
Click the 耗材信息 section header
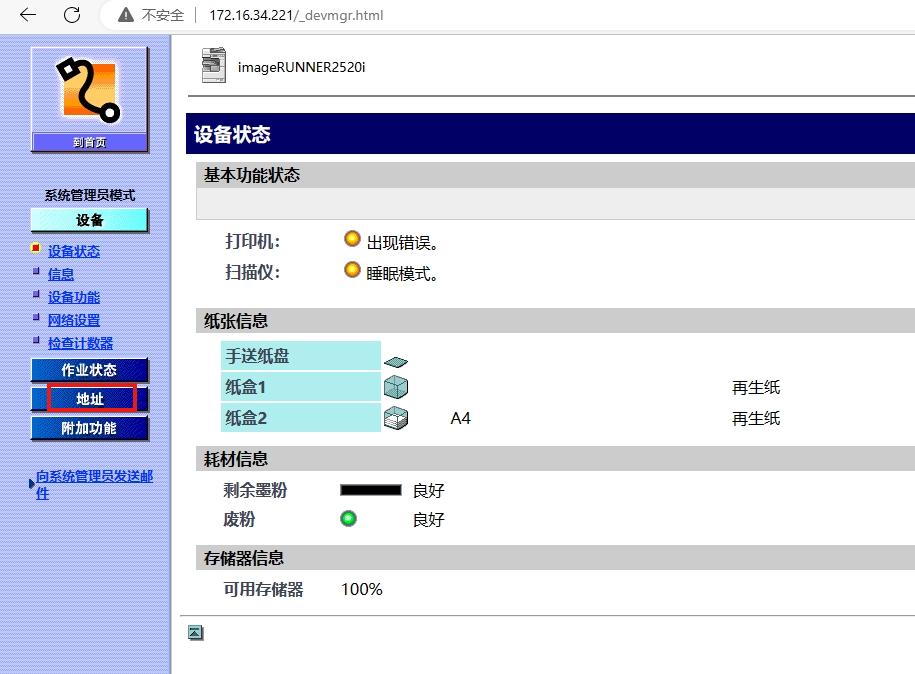pos(555,459)
